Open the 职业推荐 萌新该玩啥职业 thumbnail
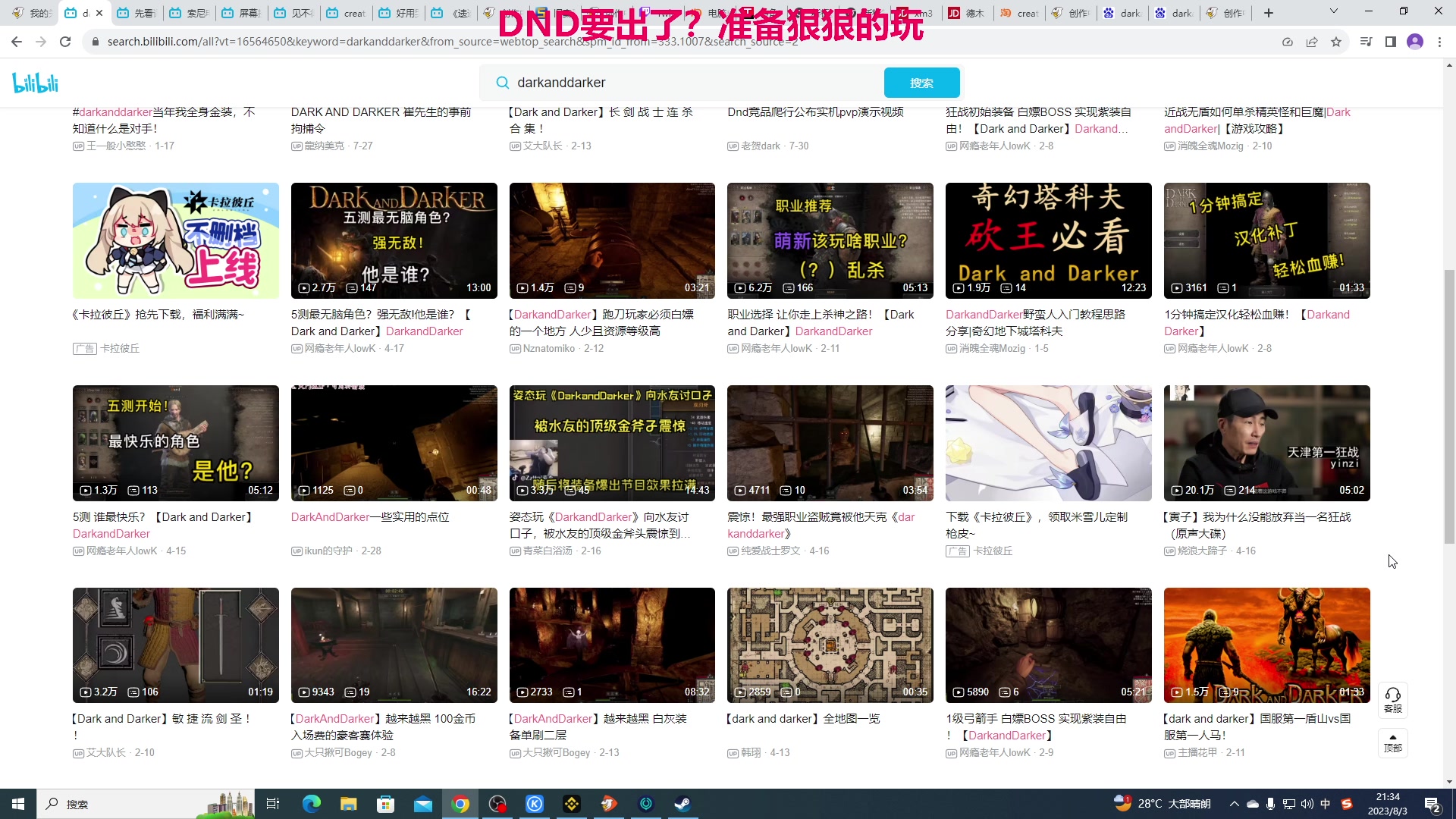 [830, 240]
